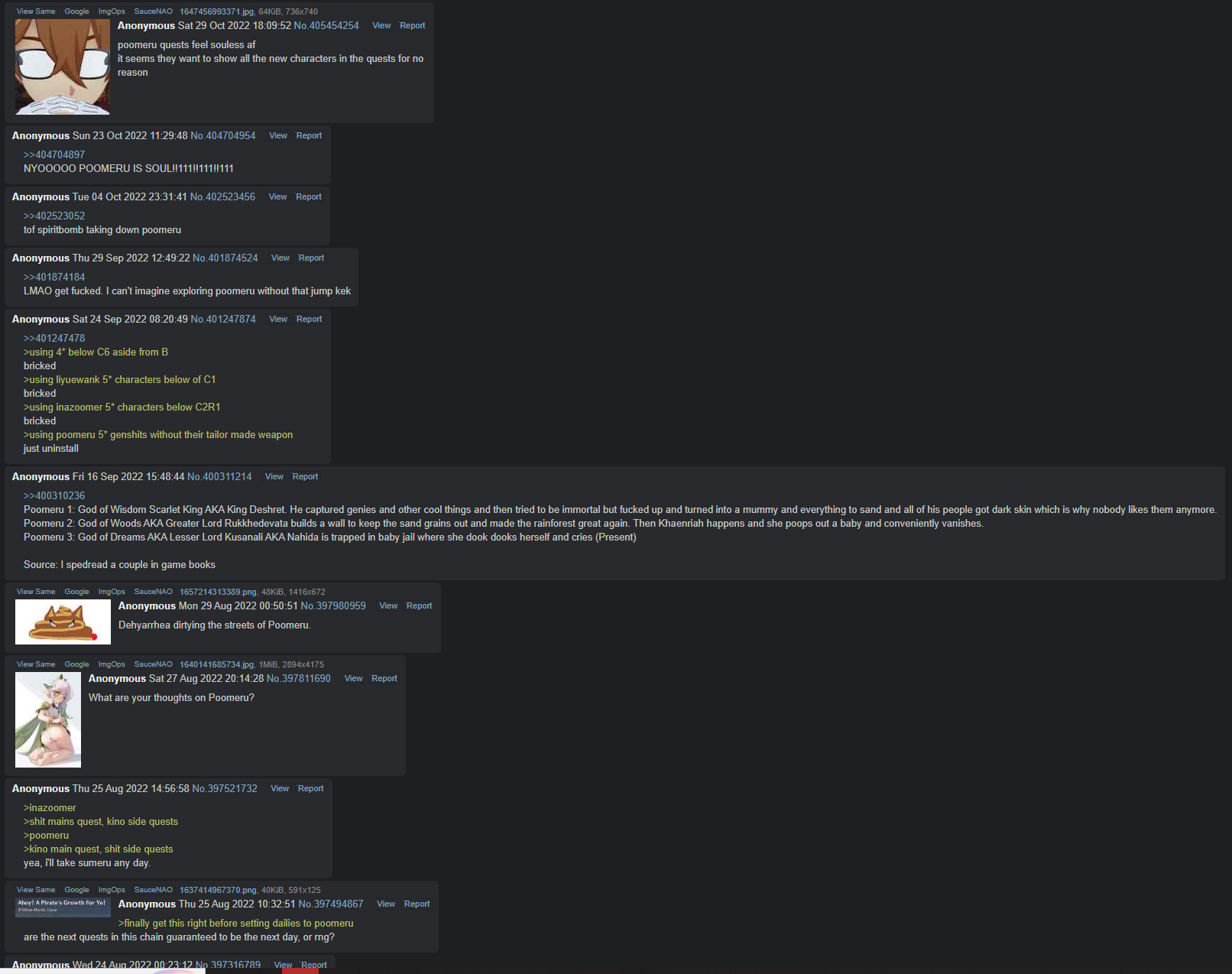1232x974 pixels.
Task: View post No.401874524
Action: [280, 258]
